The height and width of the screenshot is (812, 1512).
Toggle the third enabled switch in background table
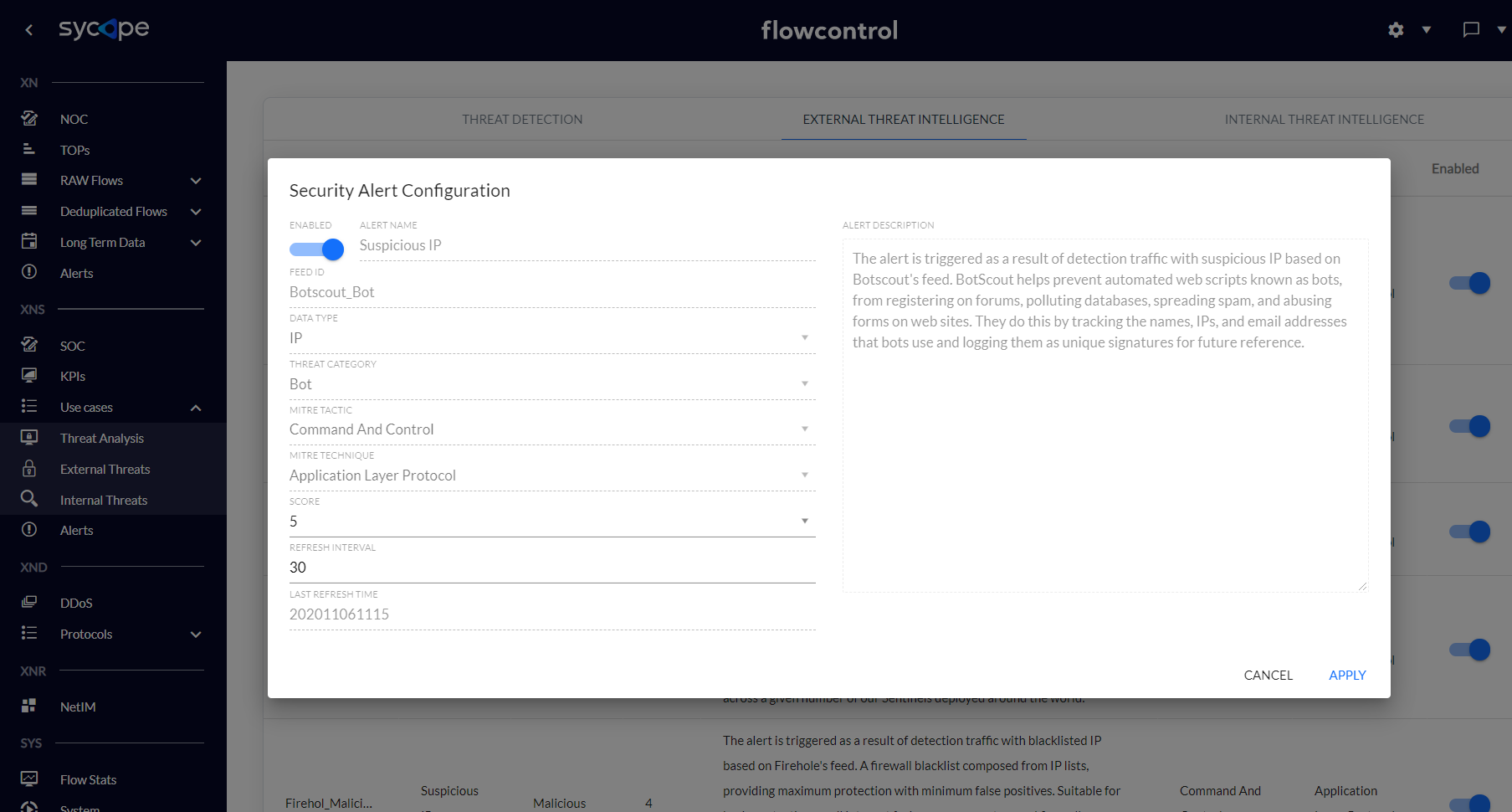point(1469,532)
